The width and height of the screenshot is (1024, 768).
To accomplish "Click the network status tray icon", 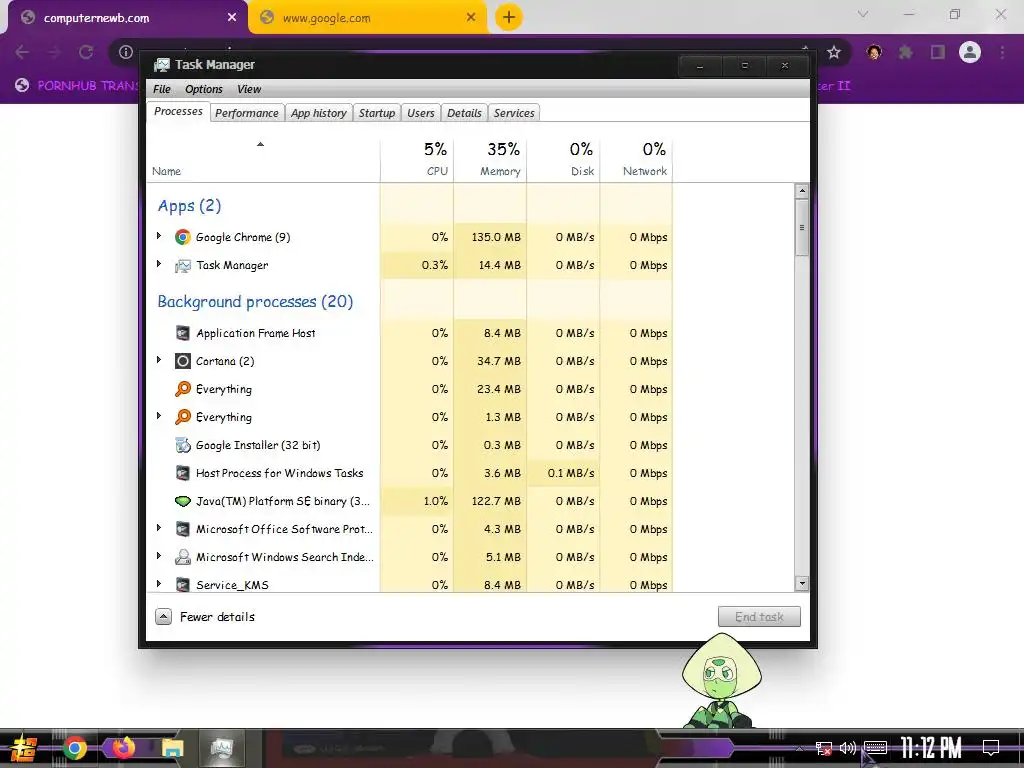I will pyautogui.click(x=824, y=748).
